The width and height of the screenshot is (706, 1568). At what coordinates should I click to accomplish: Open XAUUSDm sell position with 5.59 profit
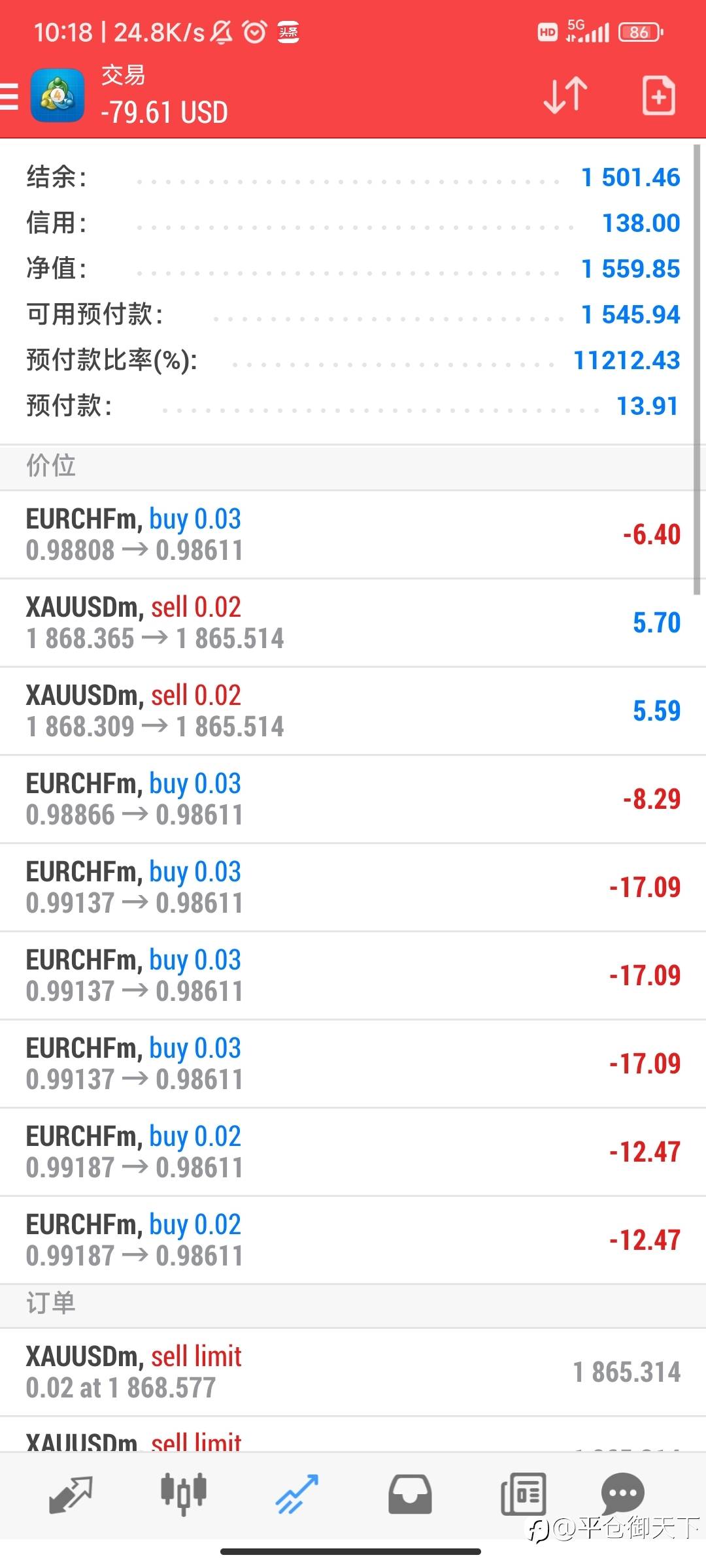[x=353, y=711]
